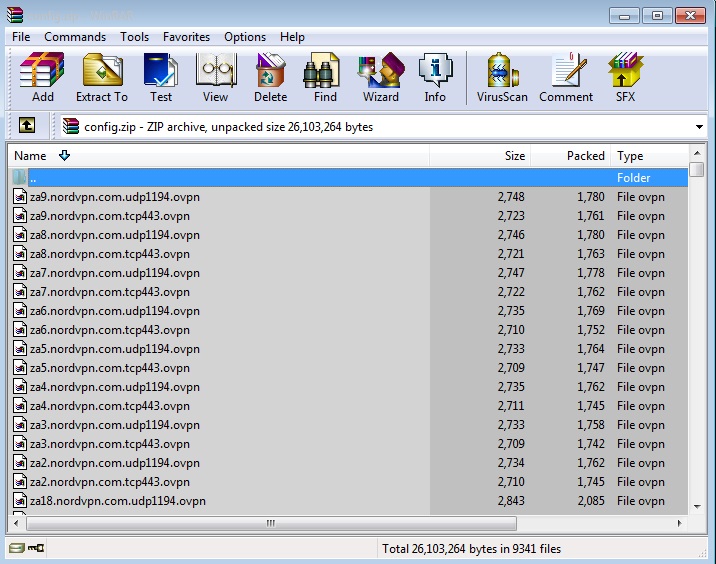Open the Tools menu
The height and width of the screenshot is (564, 716).
[x=134, y=37]
